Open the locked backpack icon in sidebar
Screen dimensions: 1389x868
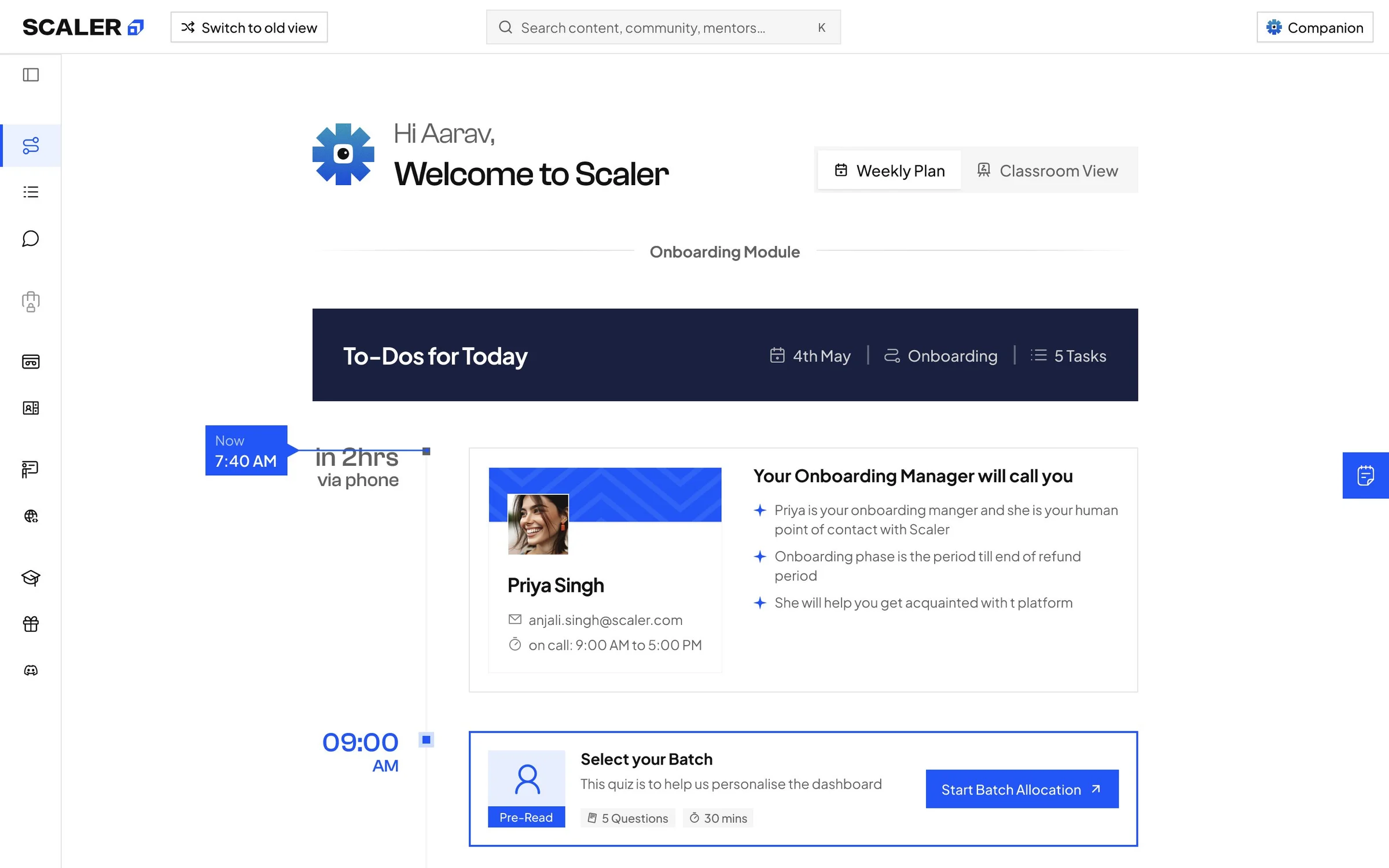click(x=31, y=301)
